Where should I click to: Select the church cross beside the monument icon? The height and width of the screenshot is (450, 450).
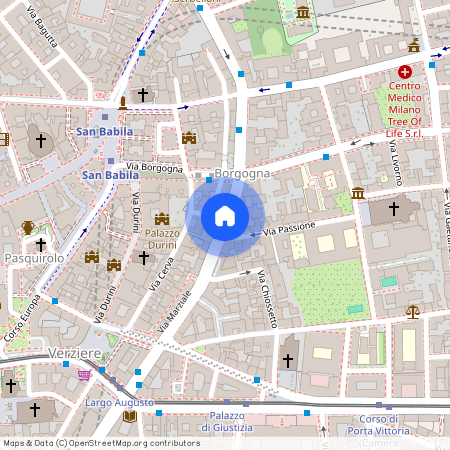(x=143, y=95)
